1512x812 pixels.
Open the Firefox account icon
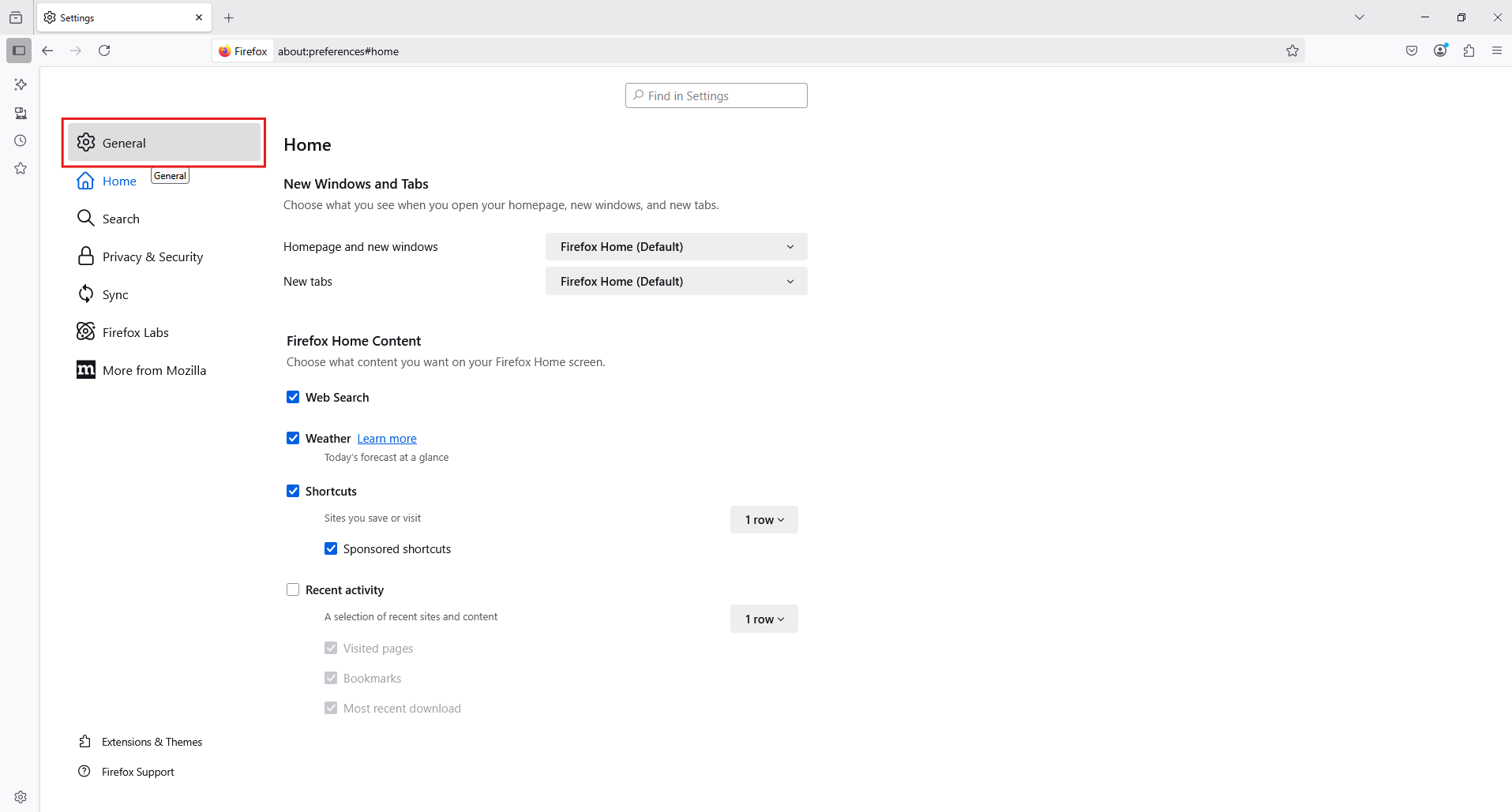pyautogui.click(x=1440, y=51)
